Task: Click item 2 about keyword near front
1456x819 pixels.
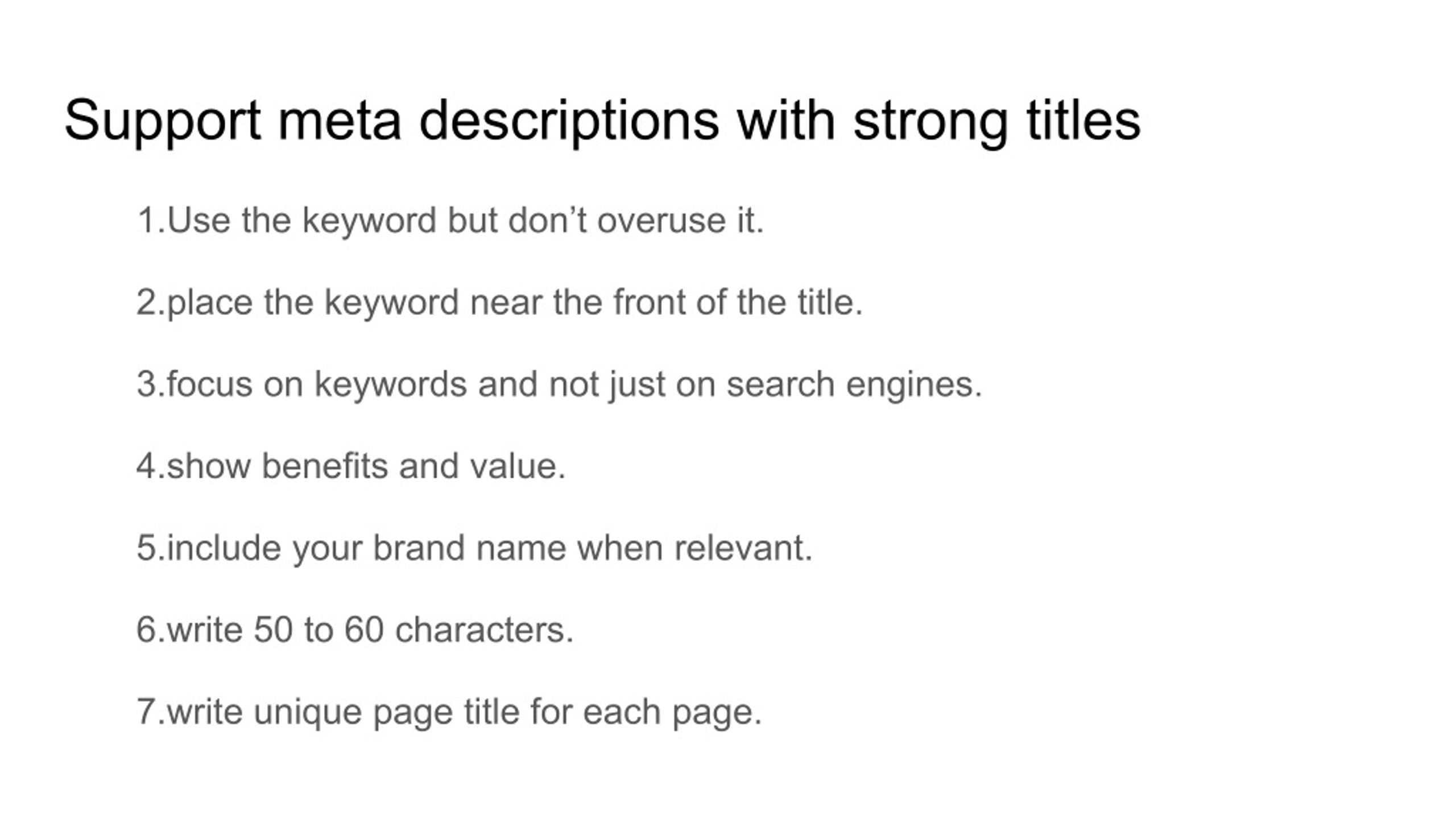Action: pyautogui.click(x=500, y=303)
